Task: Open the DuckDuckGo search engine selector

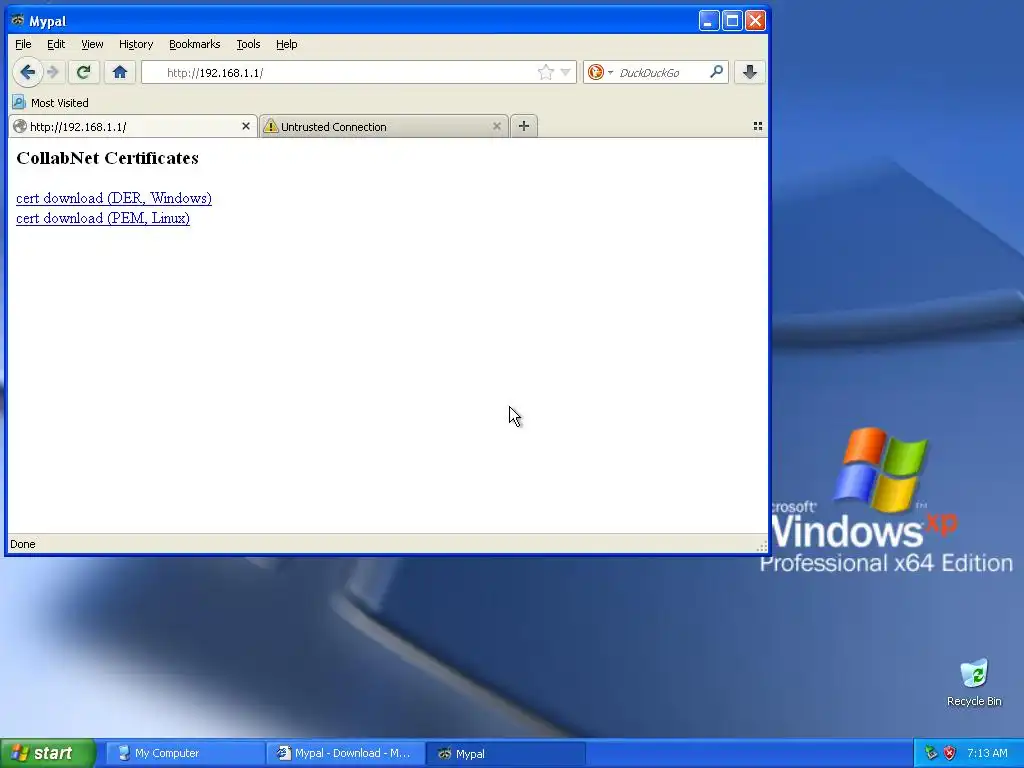Action: (x=600, y=72)
